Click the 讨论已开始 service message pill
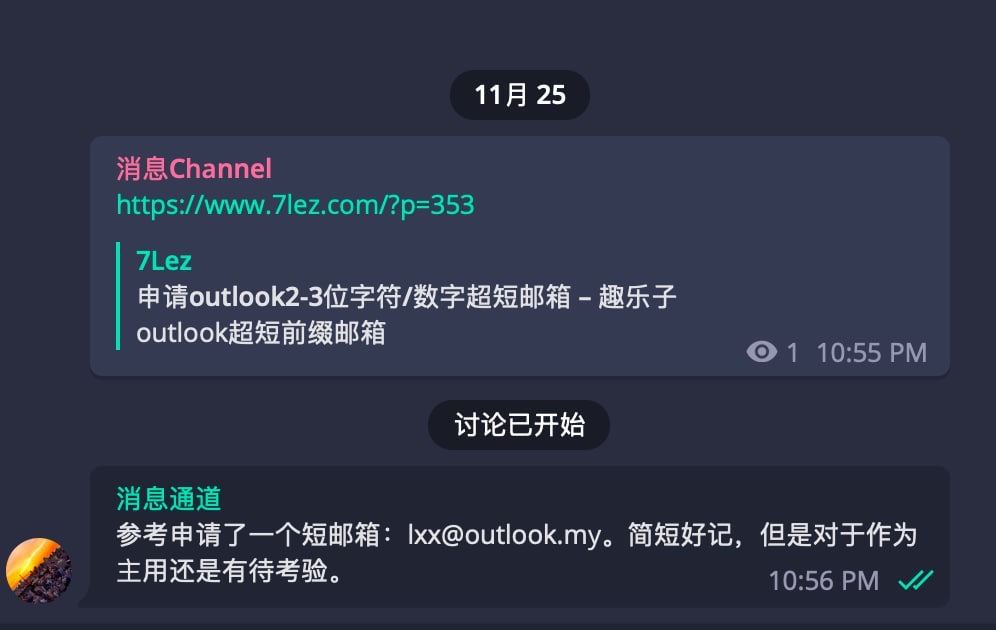 click(519, 425)
